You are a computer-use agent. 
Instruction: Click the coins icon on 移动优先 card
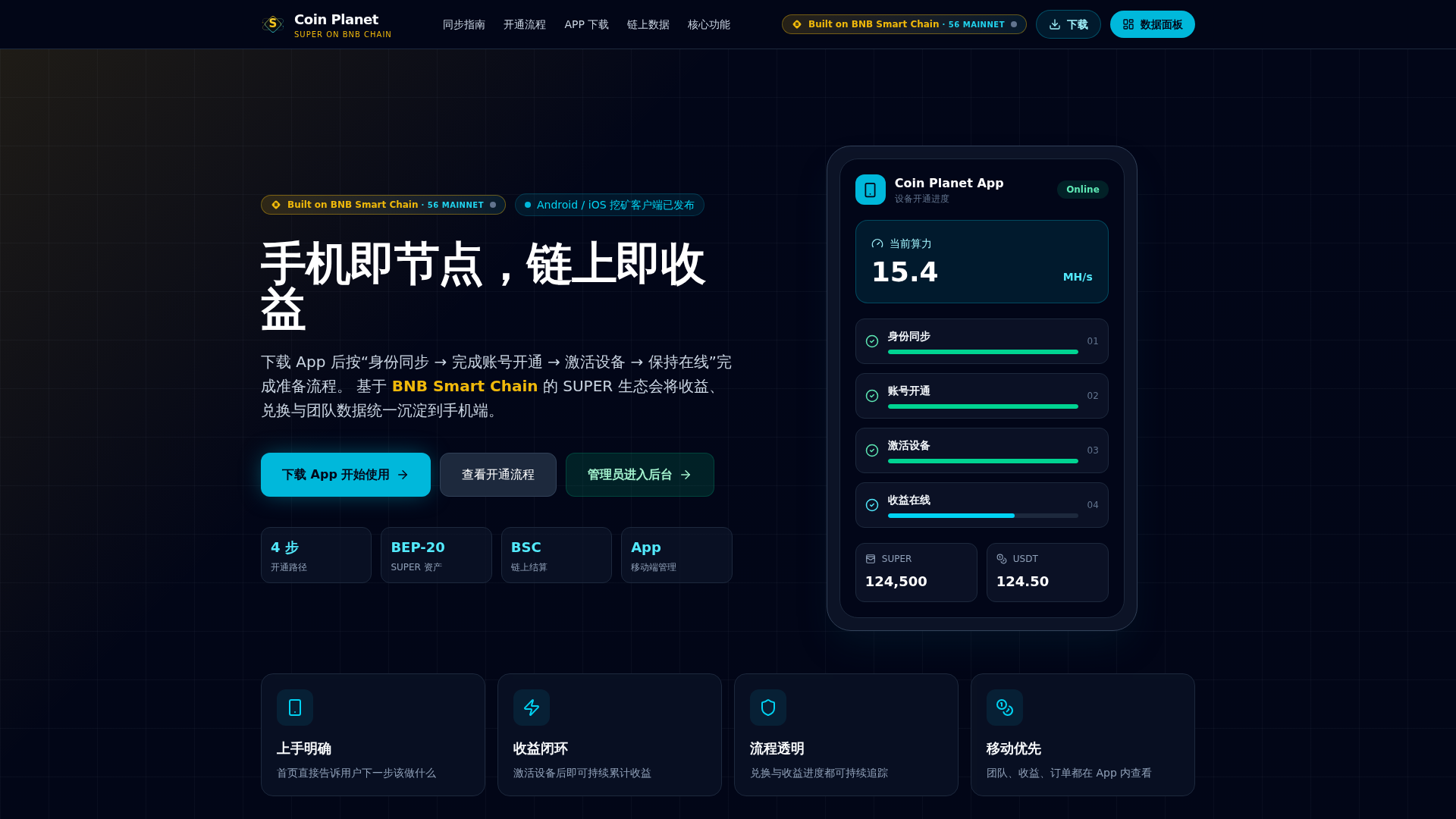[1005, 708]
